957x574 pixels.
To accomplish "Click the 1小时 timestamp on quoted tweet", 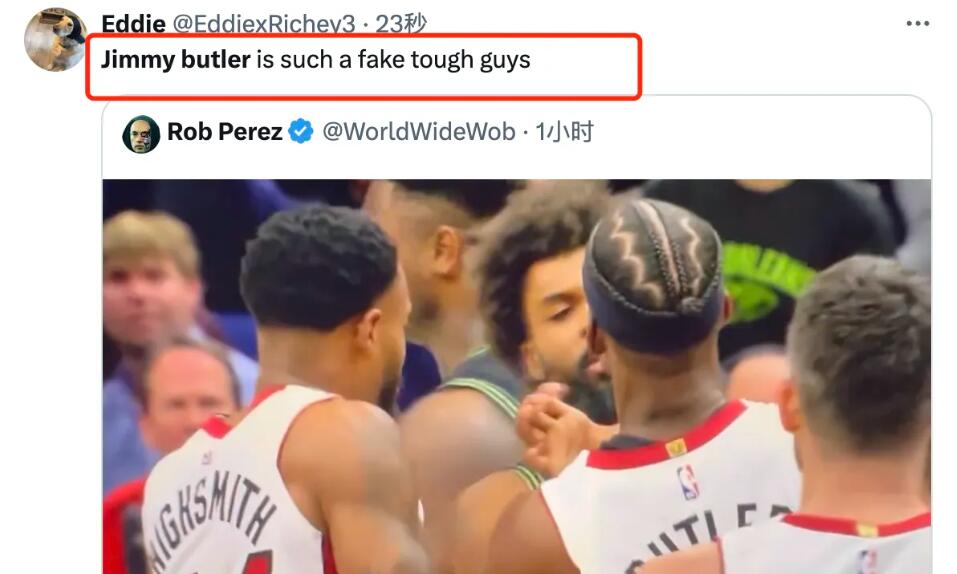I will point(564,131).
